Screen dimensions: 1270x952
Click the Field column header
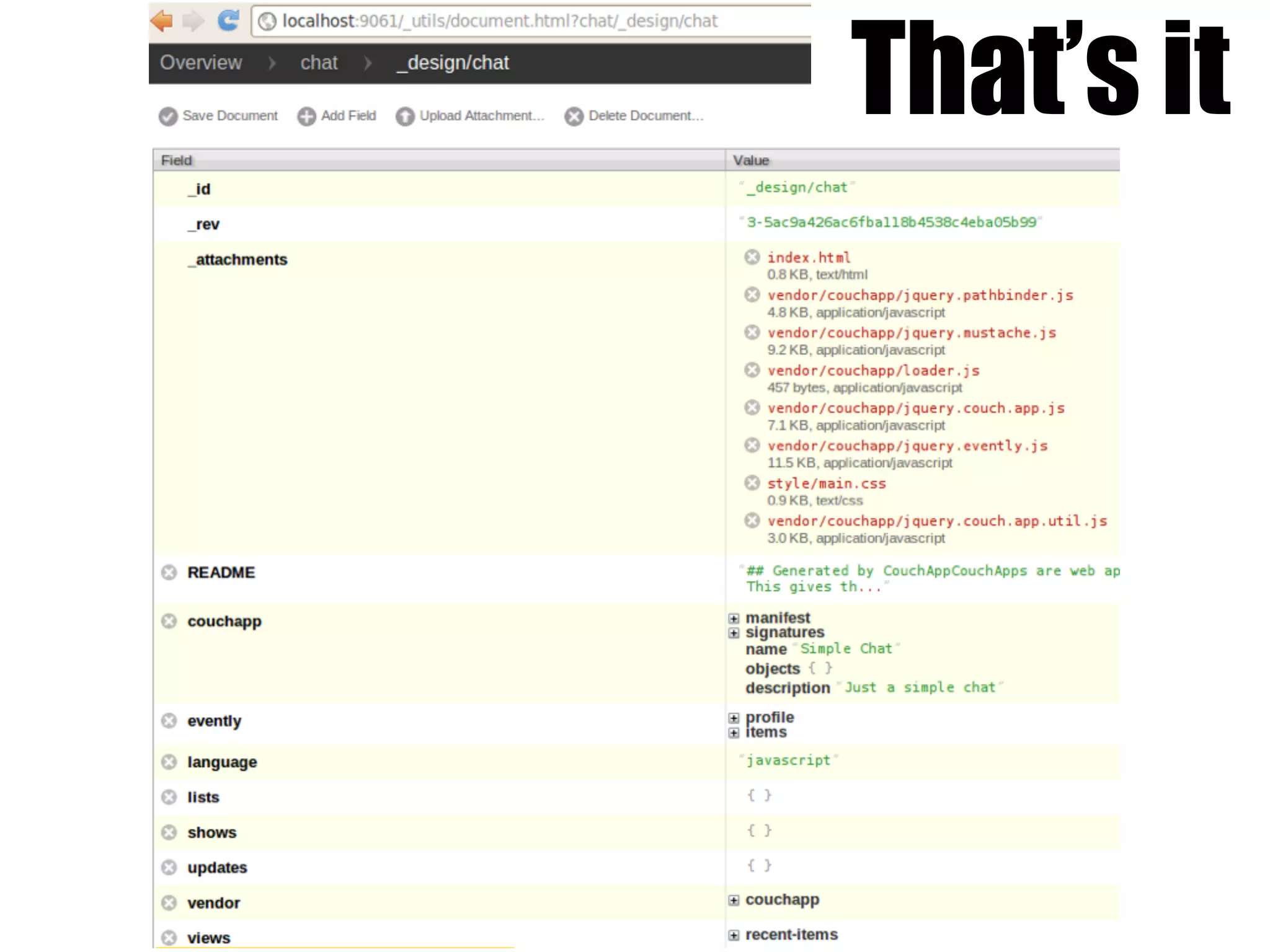pos(177,161)
